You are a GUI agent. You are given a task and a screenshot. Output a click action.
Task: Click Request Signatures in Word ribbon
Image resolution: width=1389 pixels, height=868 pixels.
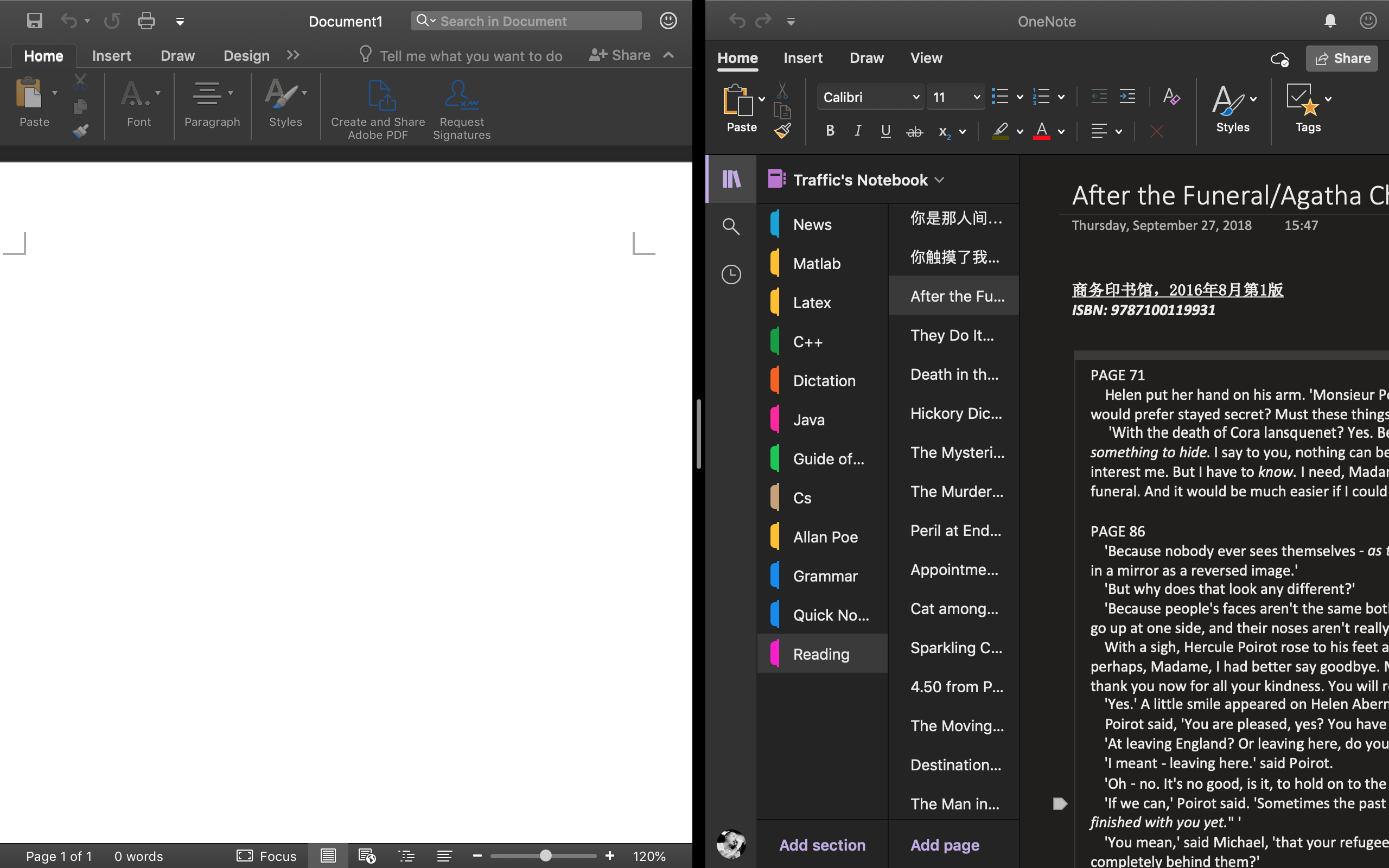click(462, 110)
